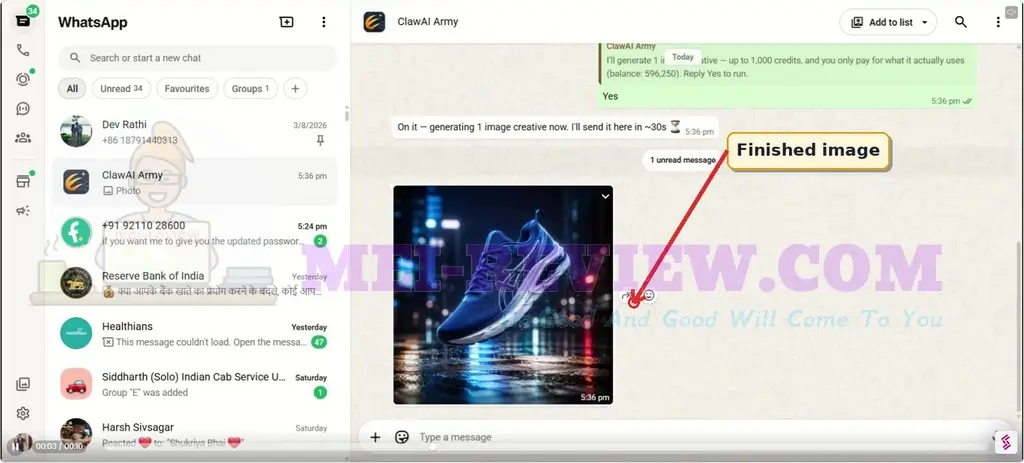The image size is (1024, 463).
Task: Click the pin icon on Dev Rathi chat
Action: pyautogui.click(x=320, y=140)
